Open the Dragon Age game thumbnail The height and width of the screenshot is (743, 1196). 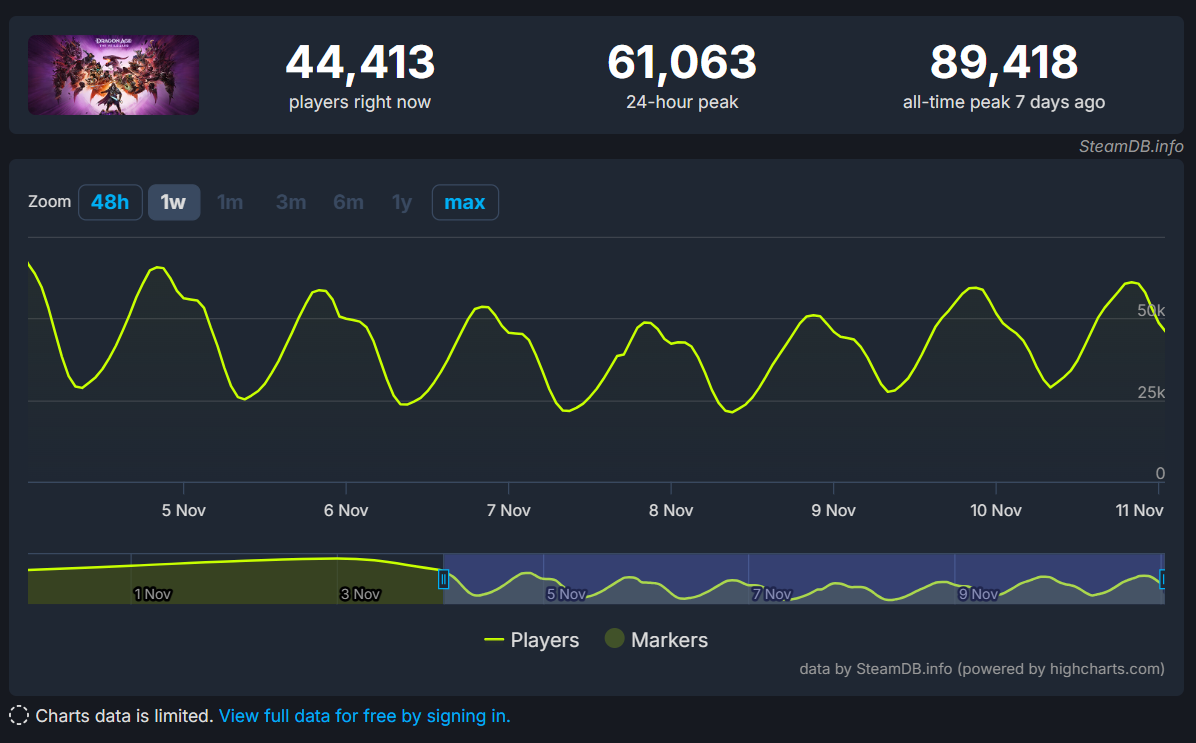coord(114,75)
